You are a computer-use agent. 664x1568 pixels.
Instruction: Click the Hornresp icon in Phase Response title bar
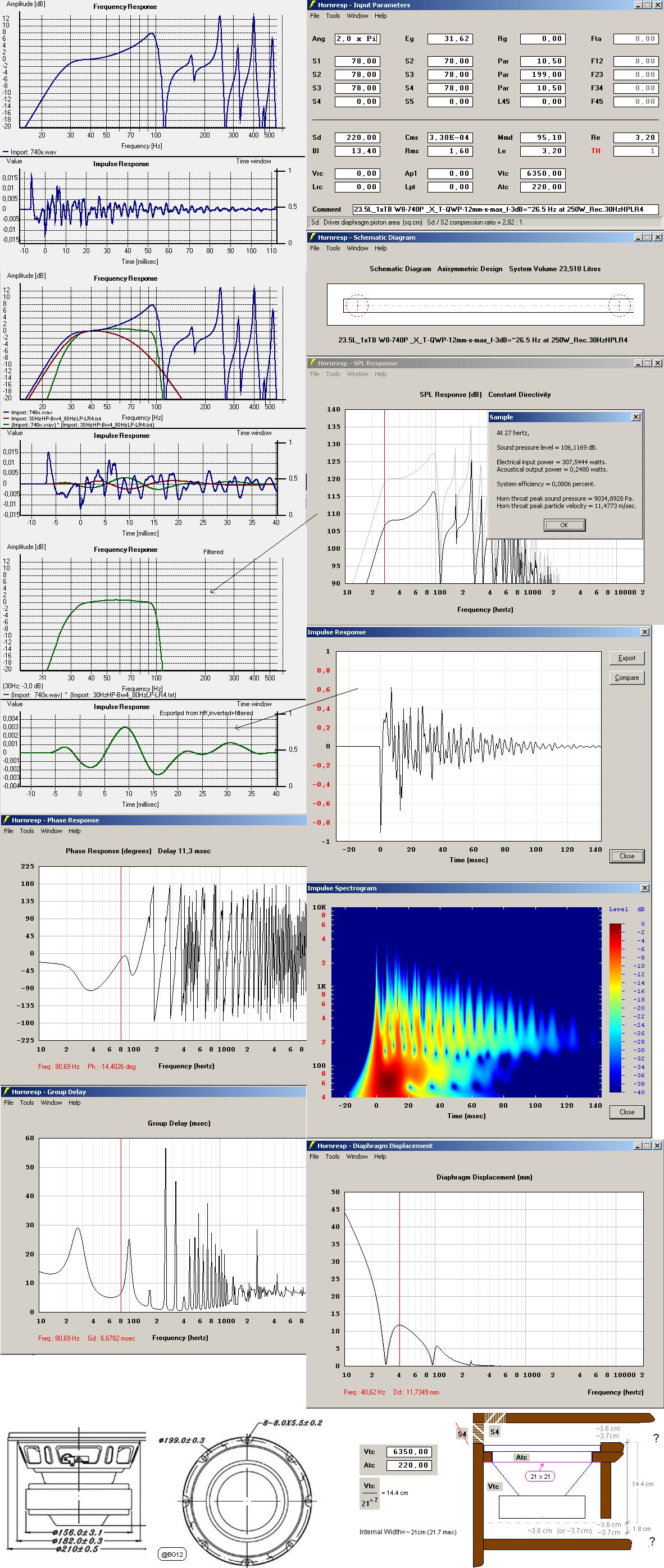tap(6, 820)
